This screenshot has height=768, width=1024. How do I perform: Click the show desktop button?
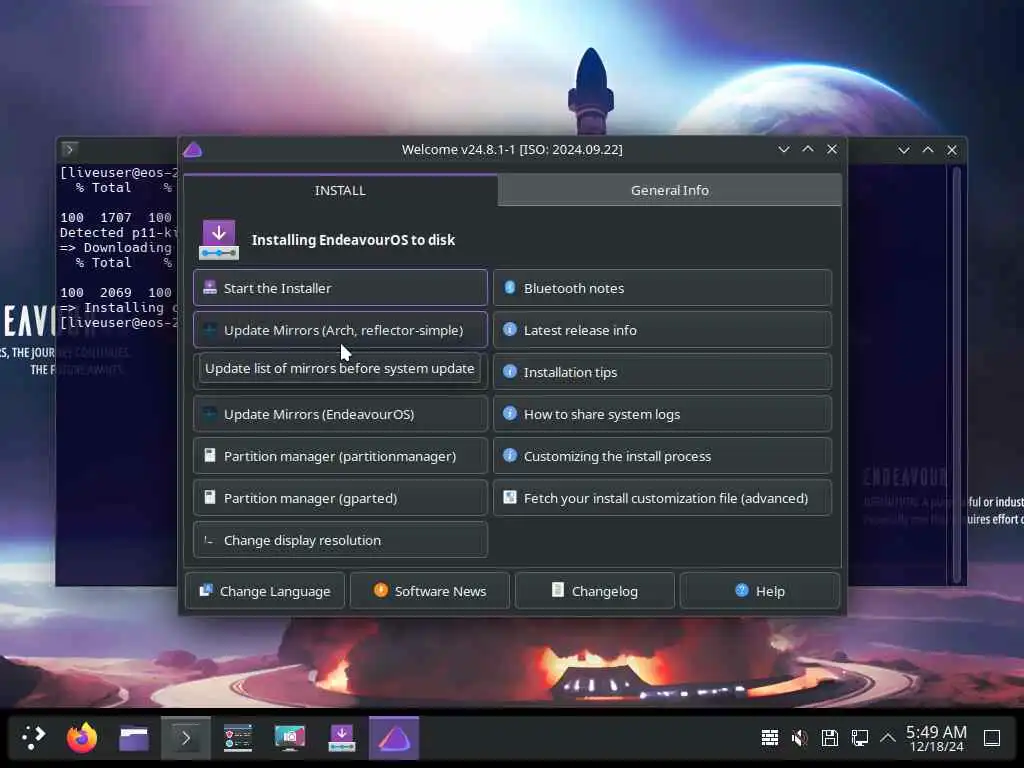pyautogui.click(x=992, y=738)
